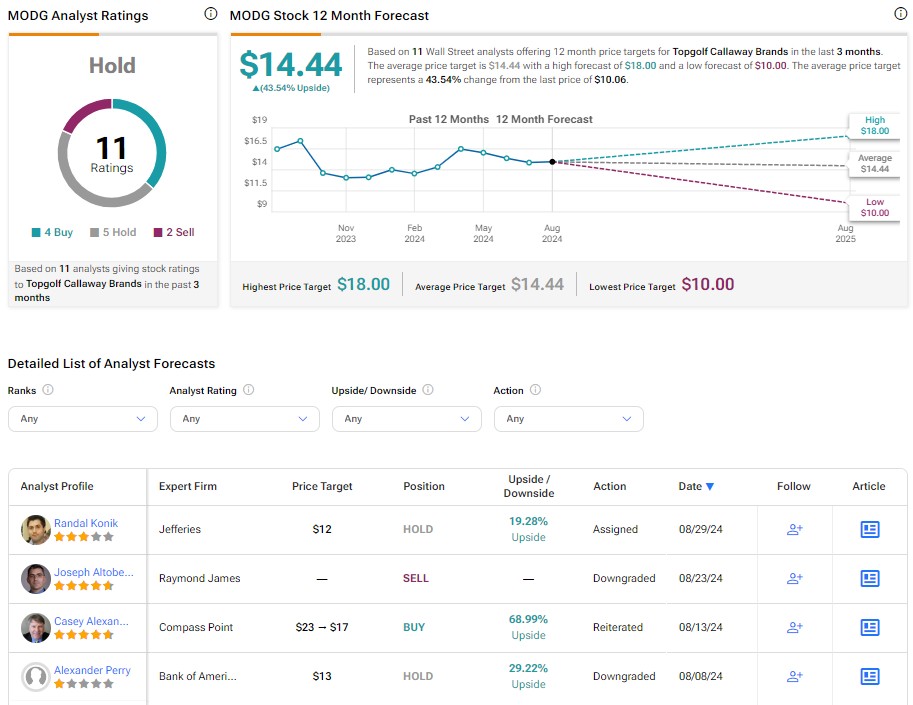
Task: Click info icon beside MODG Analyst Ratings
Action: pos(210,14)
